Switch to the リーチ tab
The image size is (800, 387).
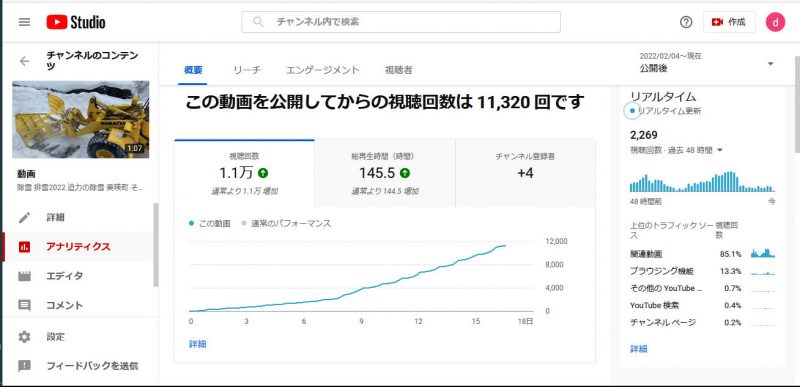click(247, 70)
